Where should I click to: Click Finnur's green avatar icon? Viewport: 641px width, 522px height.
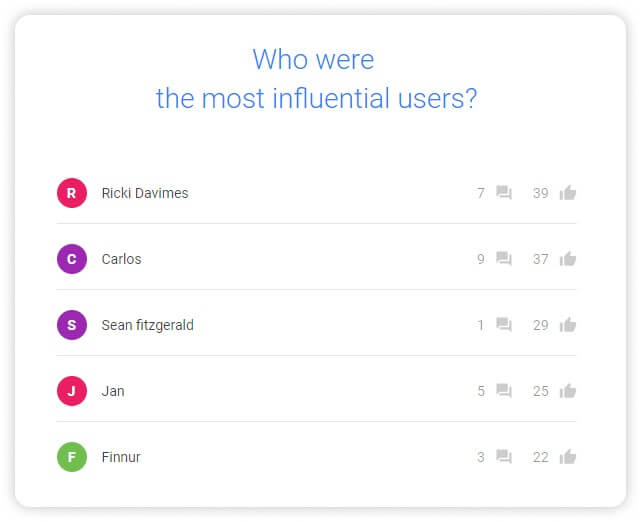pos(71,457)
